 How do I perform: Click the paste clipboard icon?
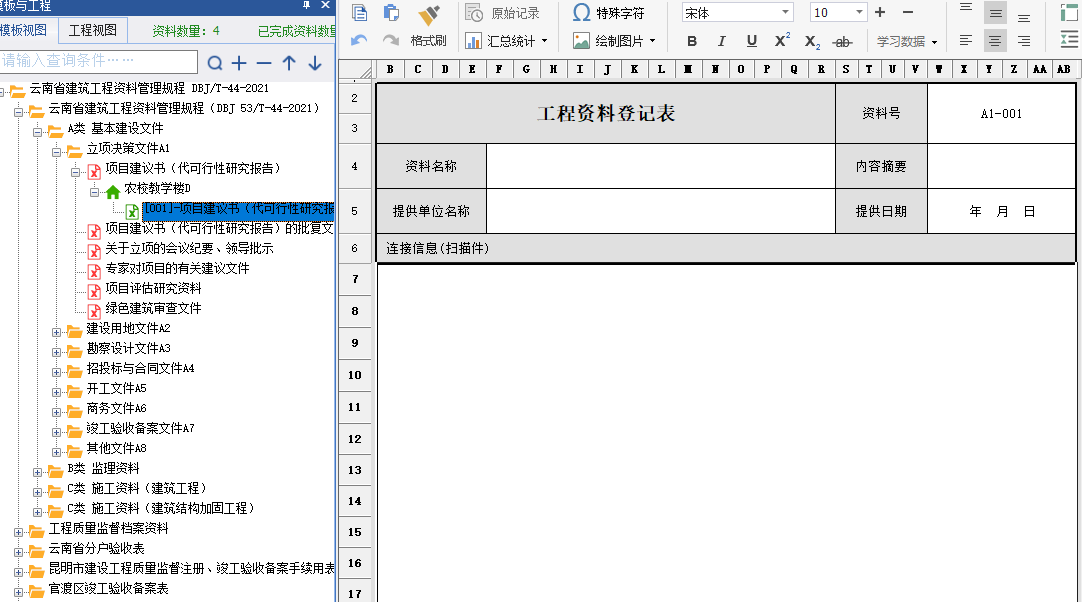click(391, 12)
